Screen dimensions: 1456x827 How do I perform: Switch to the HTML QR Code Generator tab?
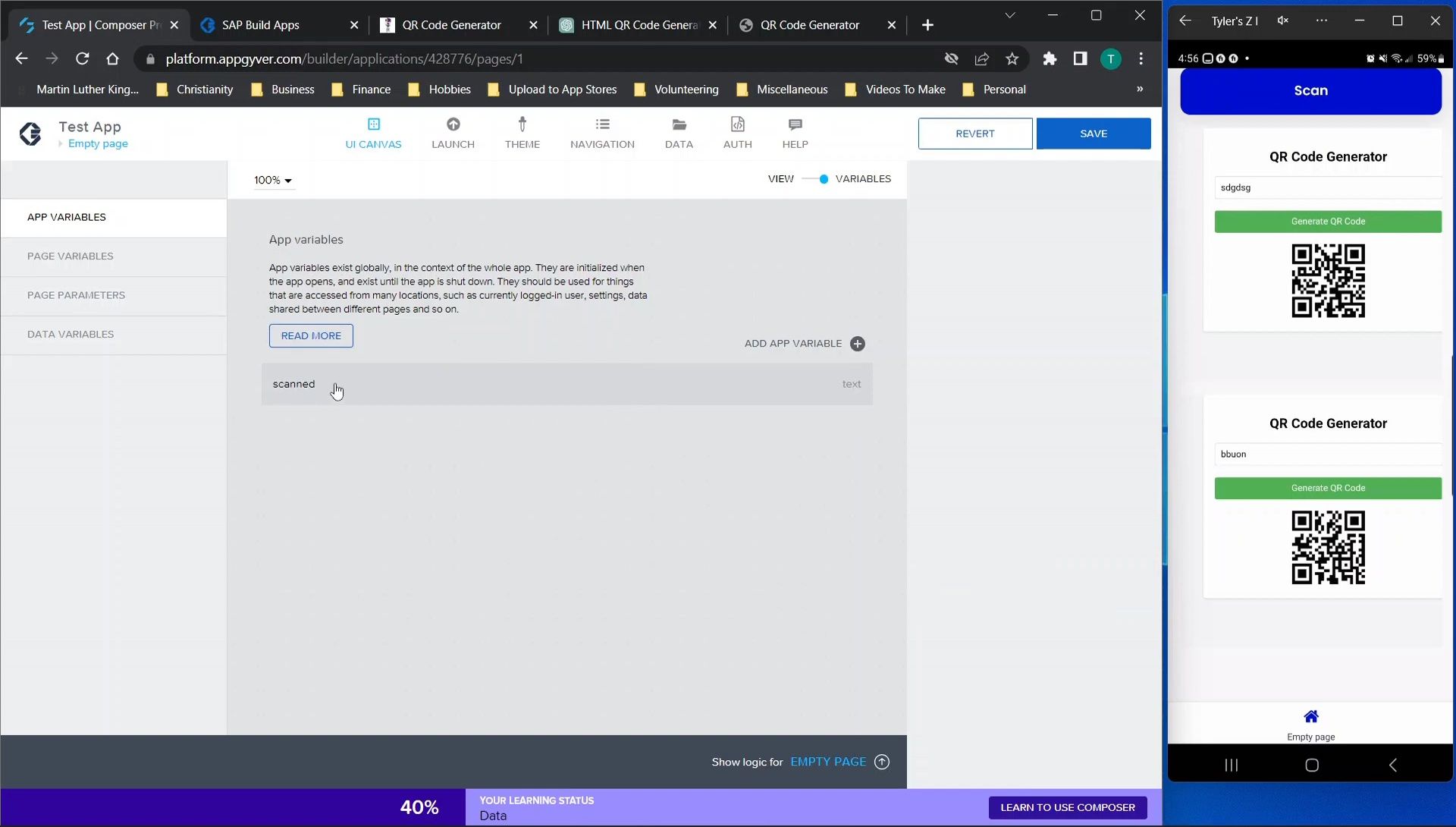(x=639, y=25)
